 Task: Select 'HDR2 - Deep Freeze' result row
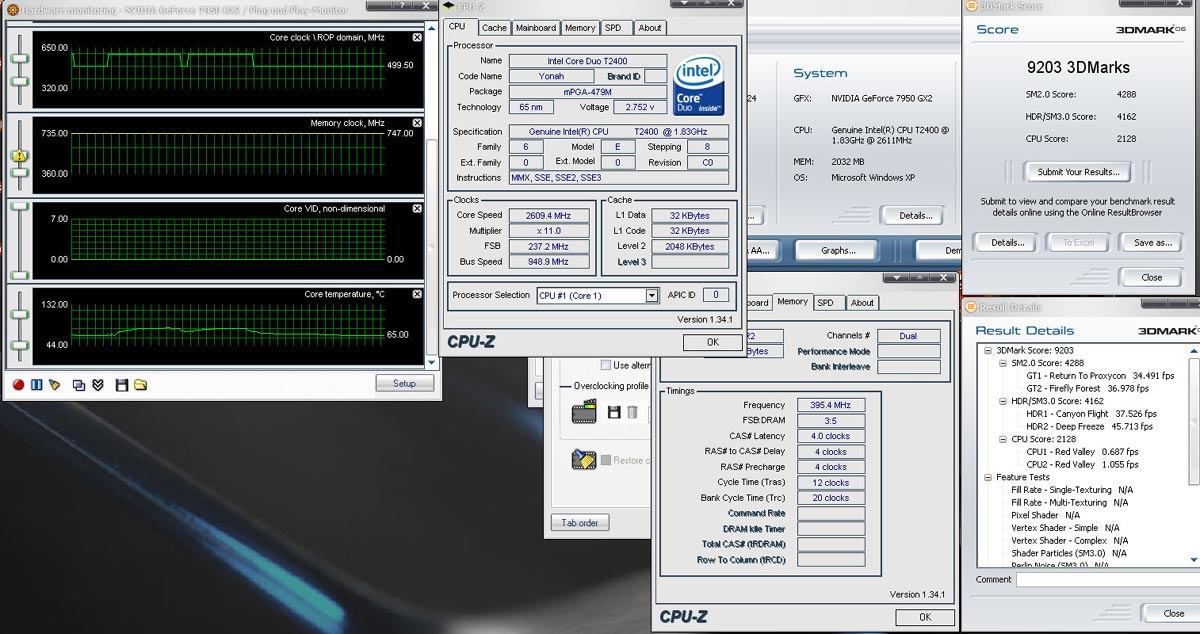pyautogui.click(x=1091, y=426)
